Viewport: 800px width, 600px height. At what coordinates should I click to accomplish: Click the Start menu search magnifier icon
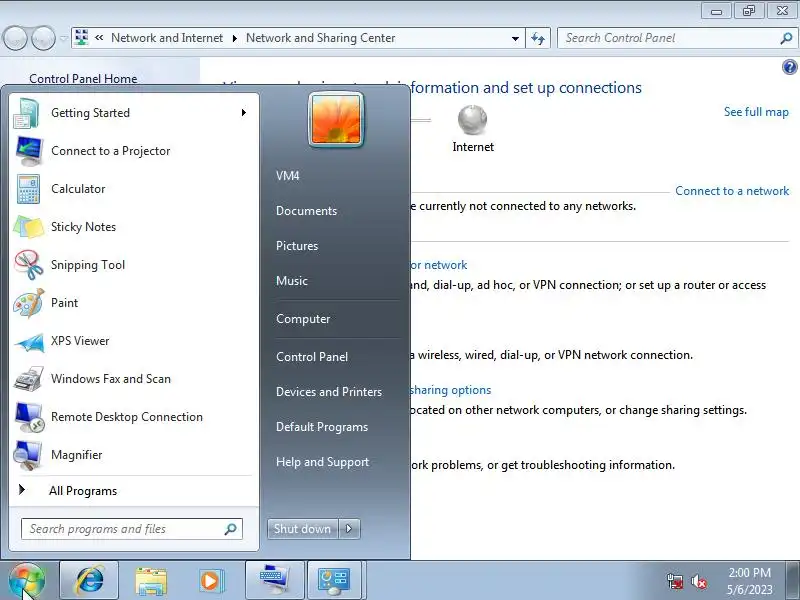231,529
